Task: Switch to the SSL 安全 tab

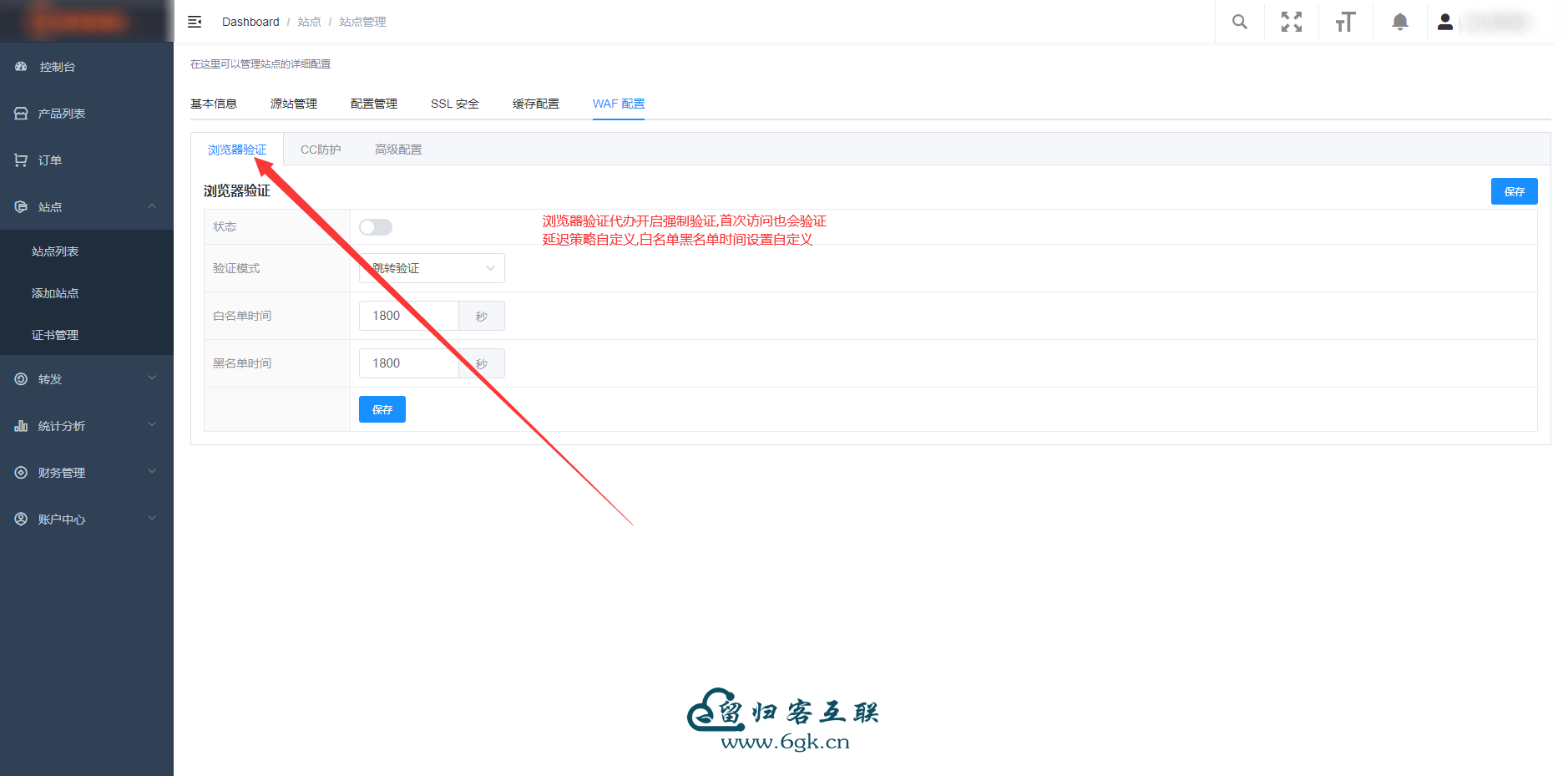Action: 454,104
